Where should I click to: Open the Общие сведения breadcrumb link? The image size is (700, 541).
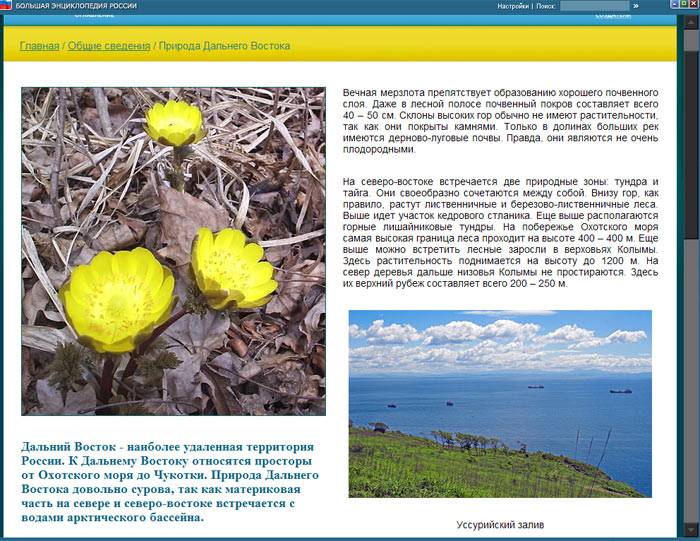coord(109,46)
